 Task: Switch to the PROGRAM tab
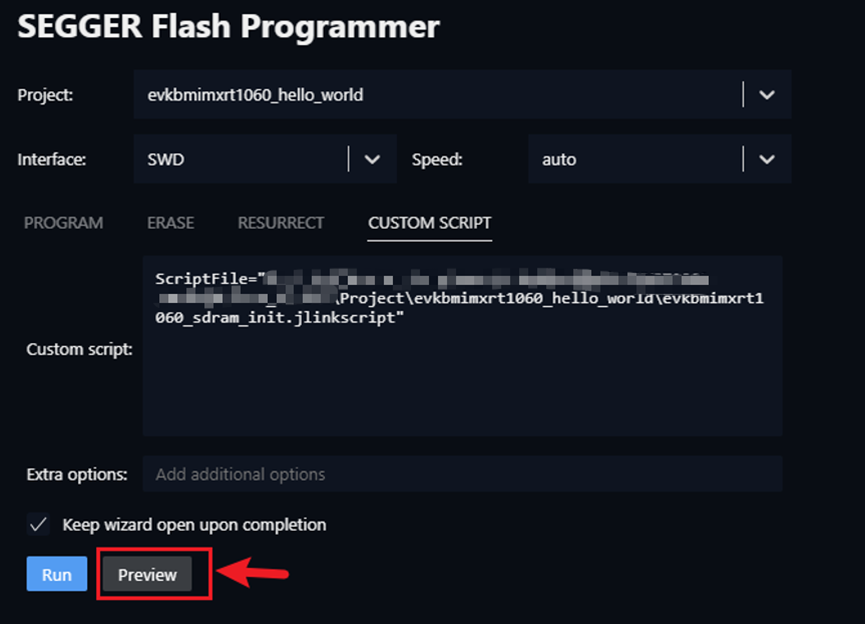(x=63, y=222)
